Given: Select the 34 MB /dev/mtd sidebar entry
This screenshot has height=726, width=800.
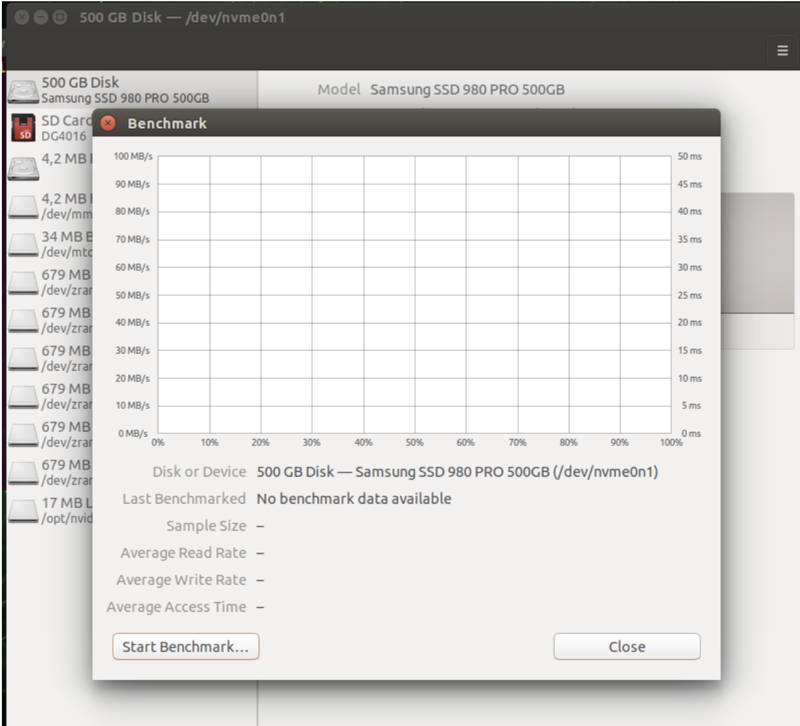Looking at the screenshot, I should point(50,244).
